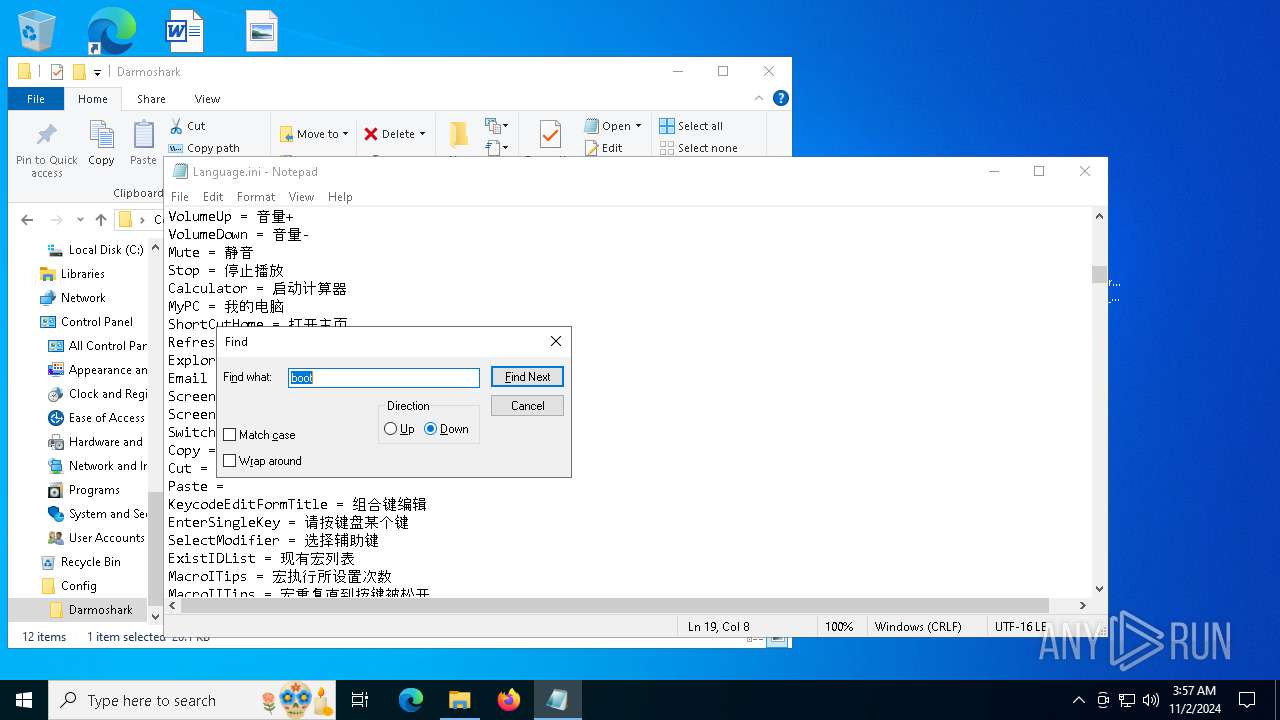Click the Notepad taskbar icon
Viewport: 1280px width, 720px height.
pyautogui.click(x=557, y=700)
